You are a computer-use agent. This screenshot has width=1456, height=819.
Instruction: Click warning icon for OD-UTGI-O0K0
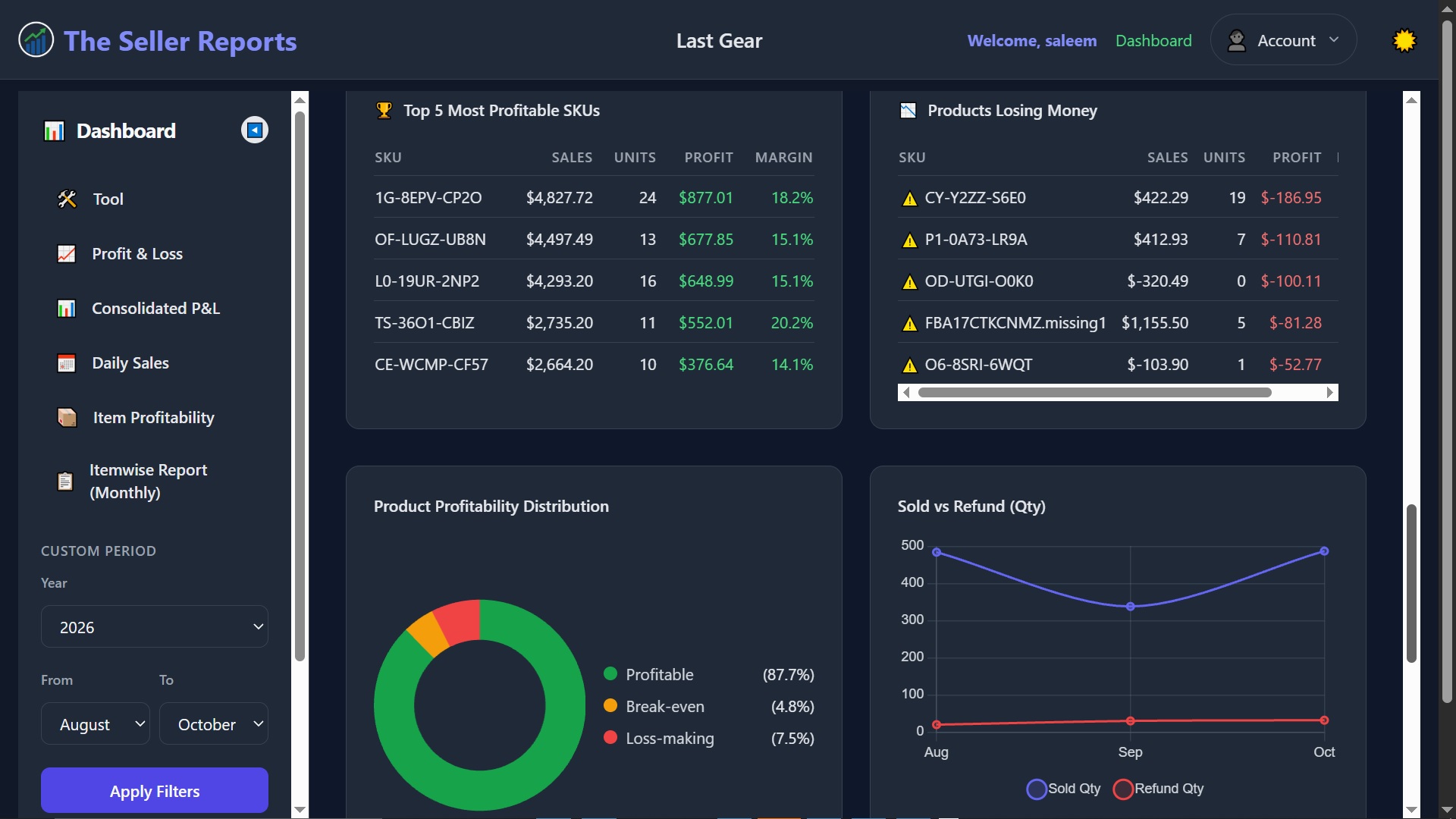click(910, 282)
